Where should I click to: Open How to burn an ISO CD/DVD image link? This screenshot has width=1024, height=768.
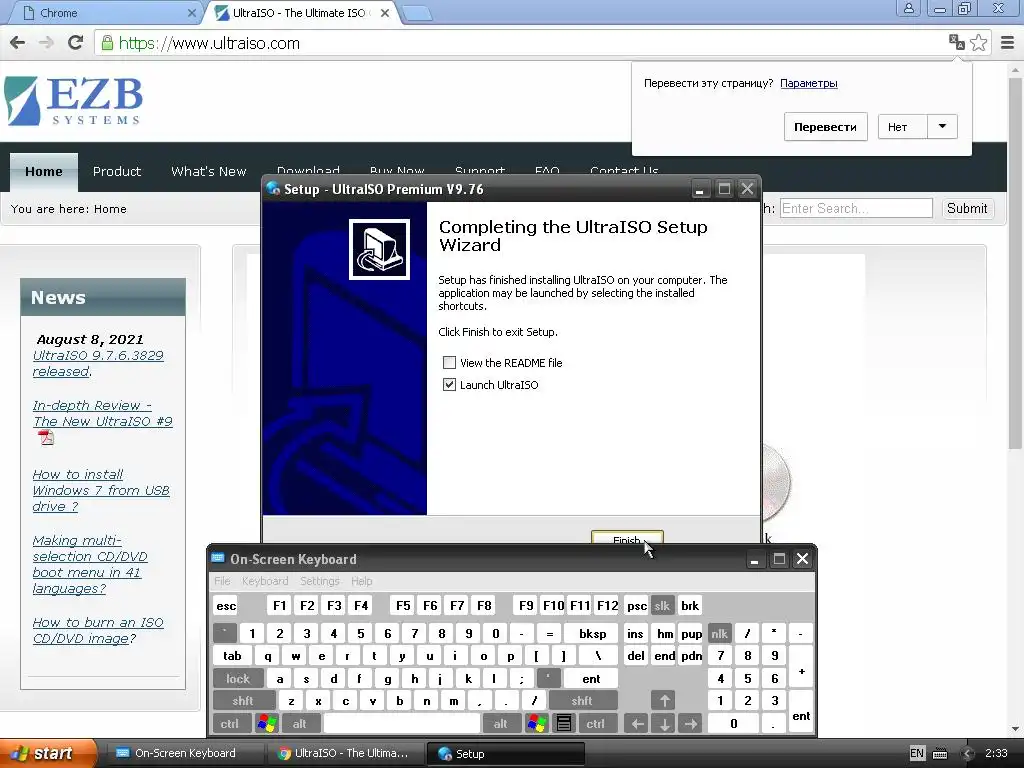(x=98, y=630)
